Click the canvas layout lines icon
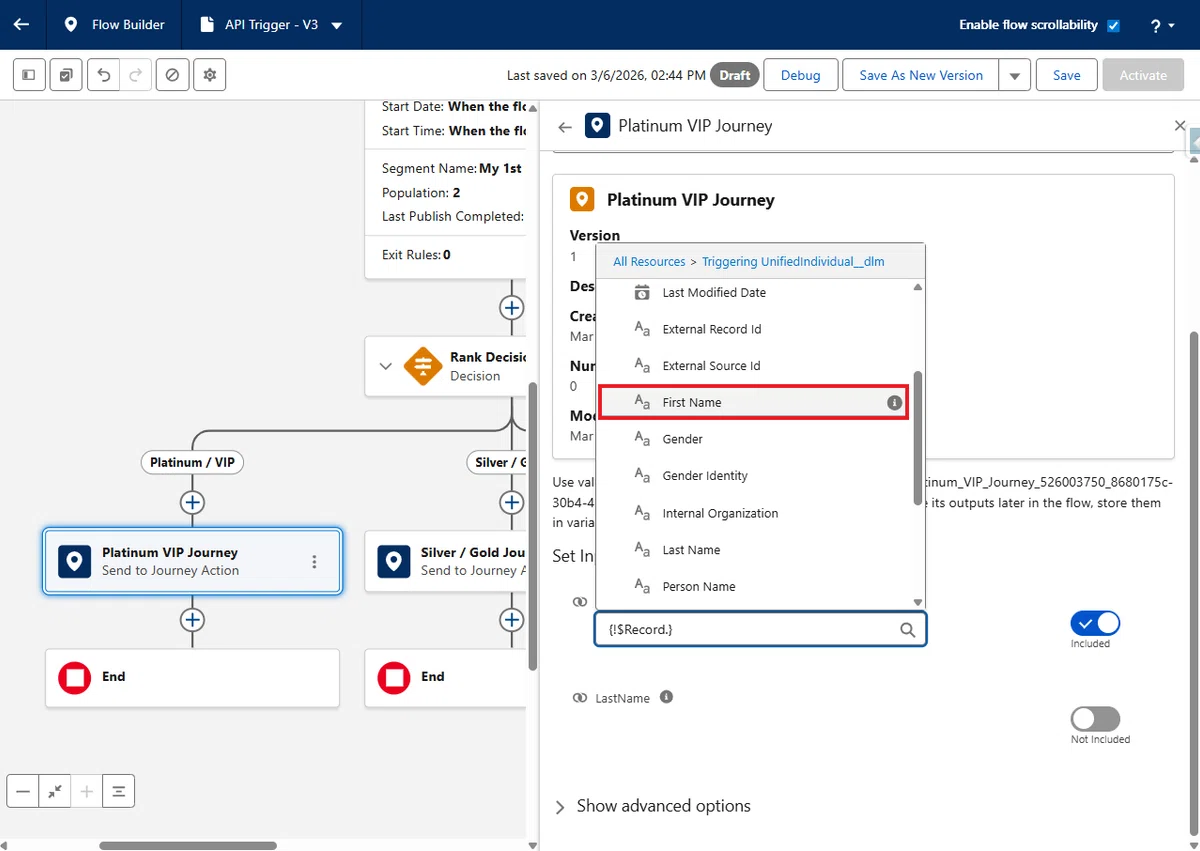Viewport: 1200px width, 851px height. click(119, 791)
